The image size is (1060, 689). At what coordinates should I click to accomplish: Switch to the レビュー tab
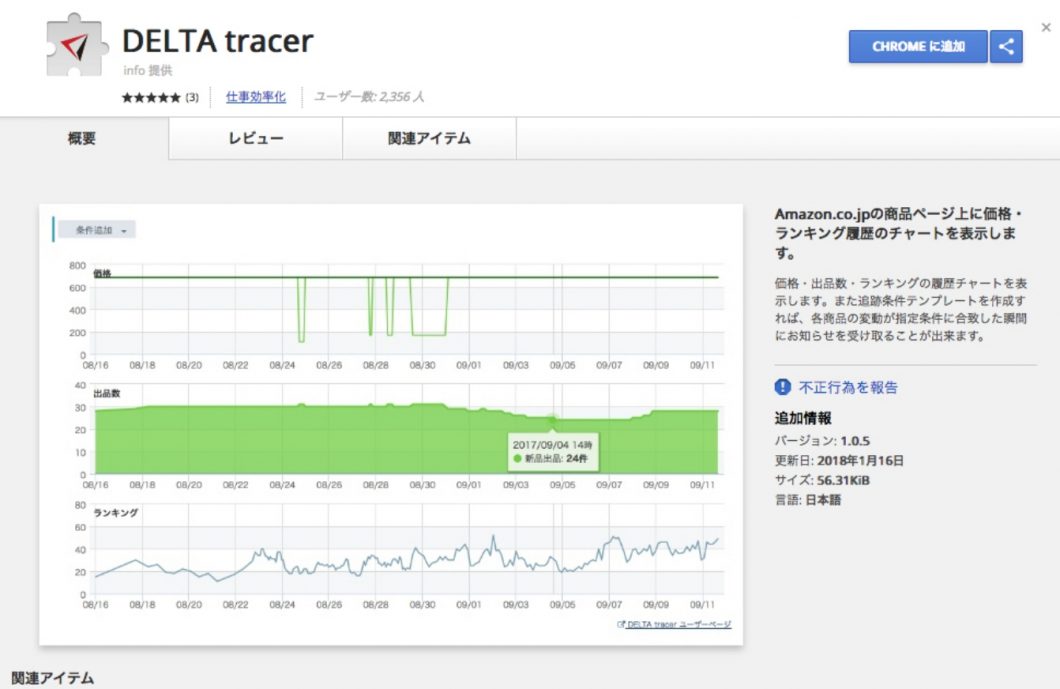256,139
